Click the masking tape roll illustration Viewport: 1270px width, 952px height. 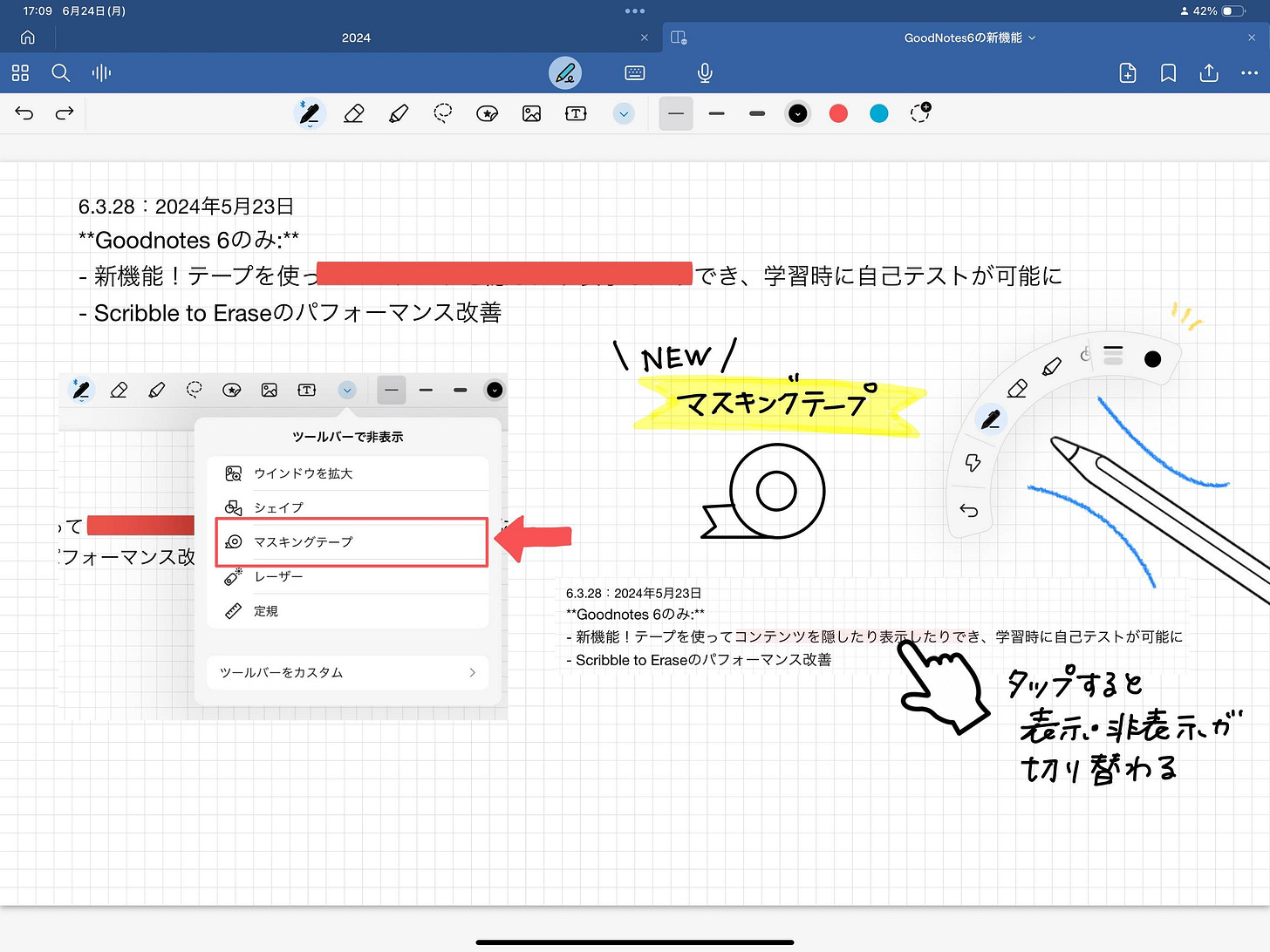click(764, 492)
